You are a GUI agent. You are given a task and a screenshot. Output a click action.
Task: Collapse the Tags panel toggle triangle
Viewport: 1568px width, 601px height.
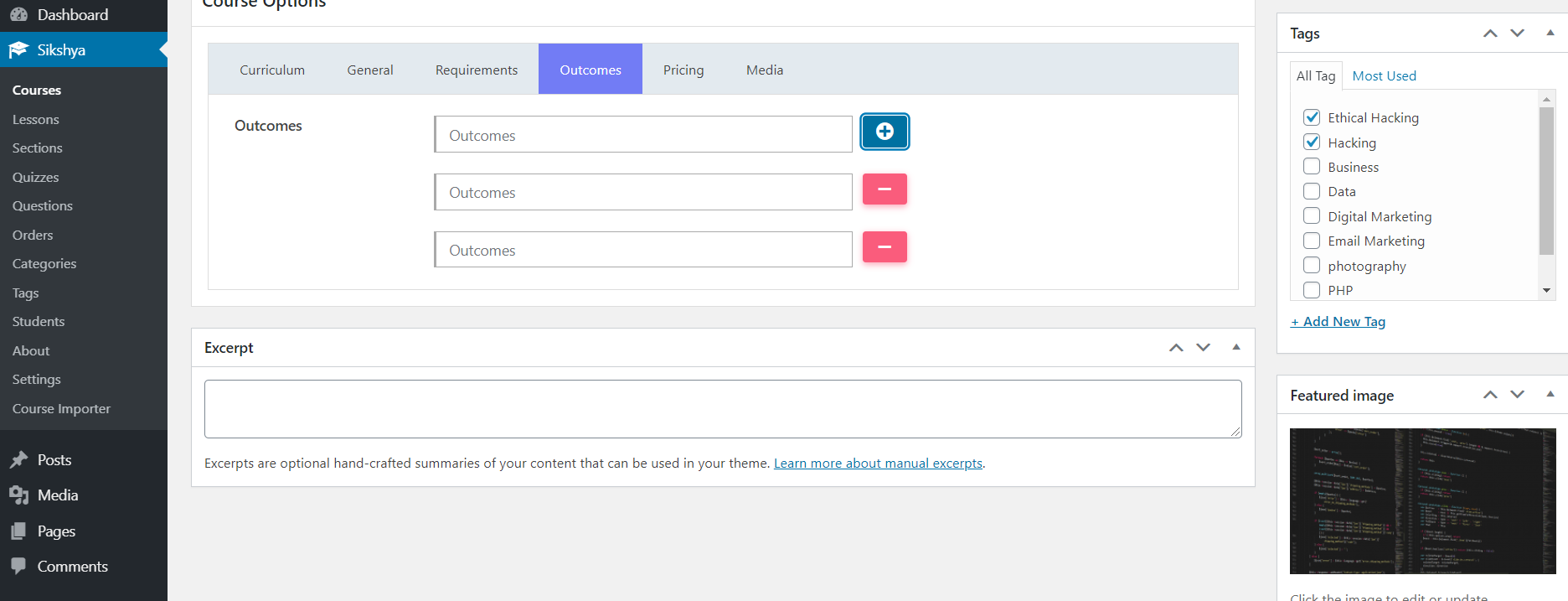pyautogui.click(x=1550, y=33)
